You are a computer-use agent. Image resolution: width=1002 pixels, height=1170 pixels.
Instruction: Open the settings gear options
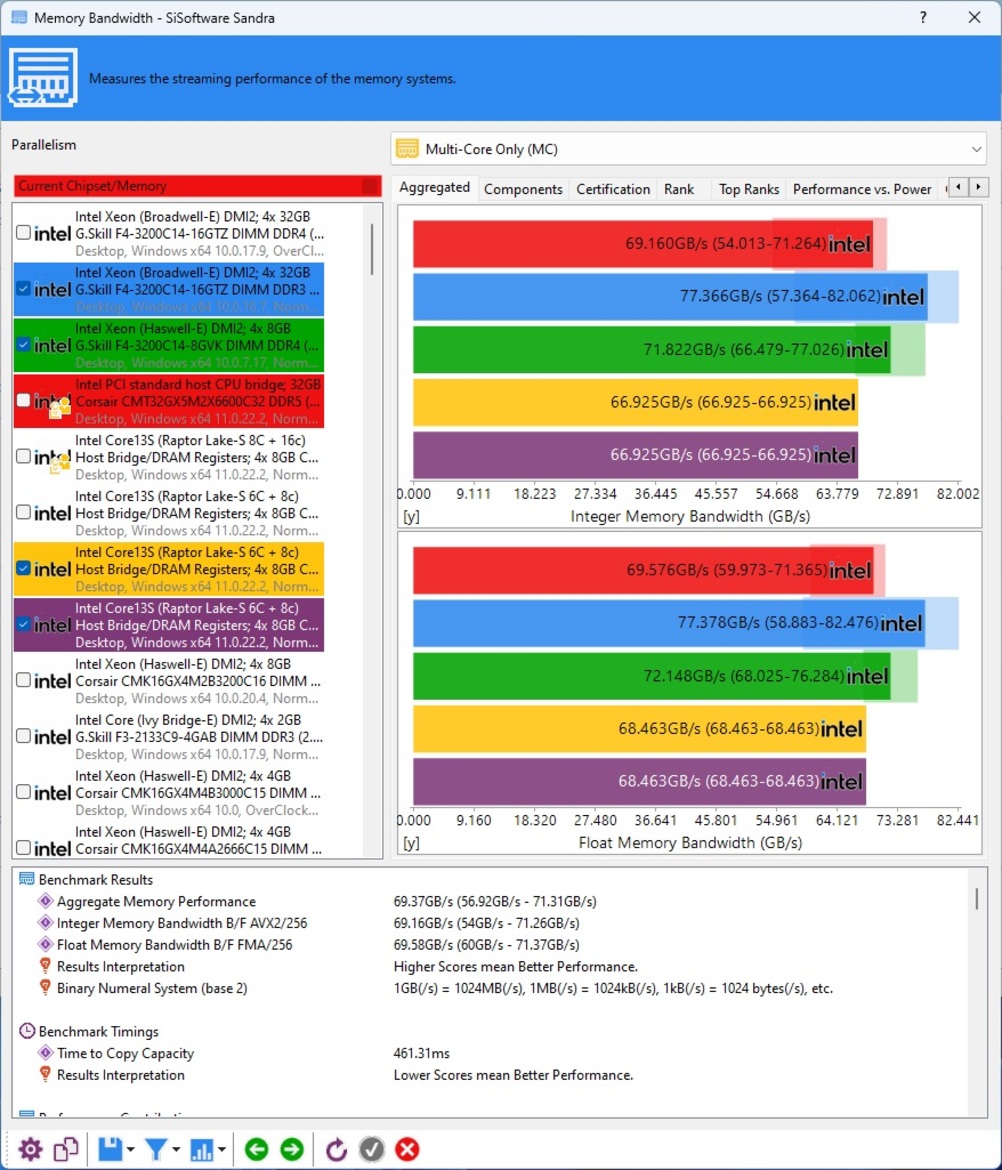click(31, 1149)
